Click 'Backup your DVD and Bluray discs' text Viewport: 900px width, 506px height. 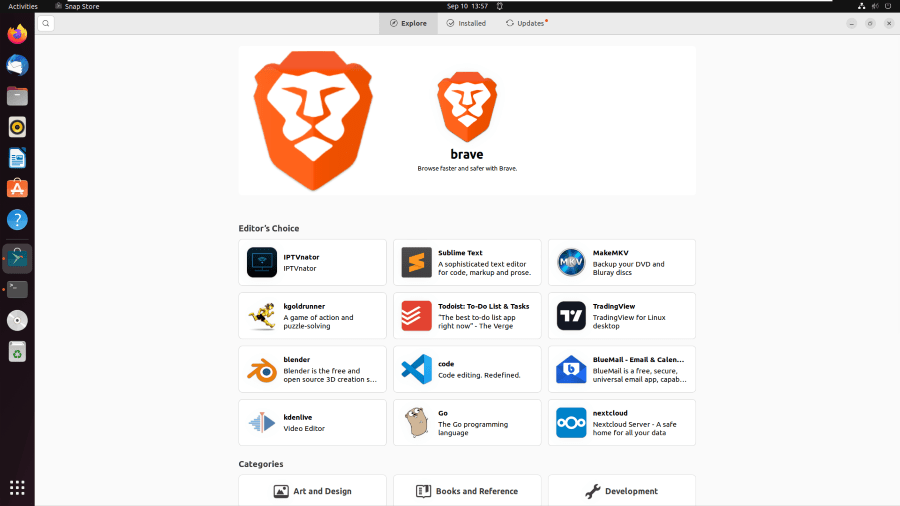pyautogui.click(x=629, y=268)
